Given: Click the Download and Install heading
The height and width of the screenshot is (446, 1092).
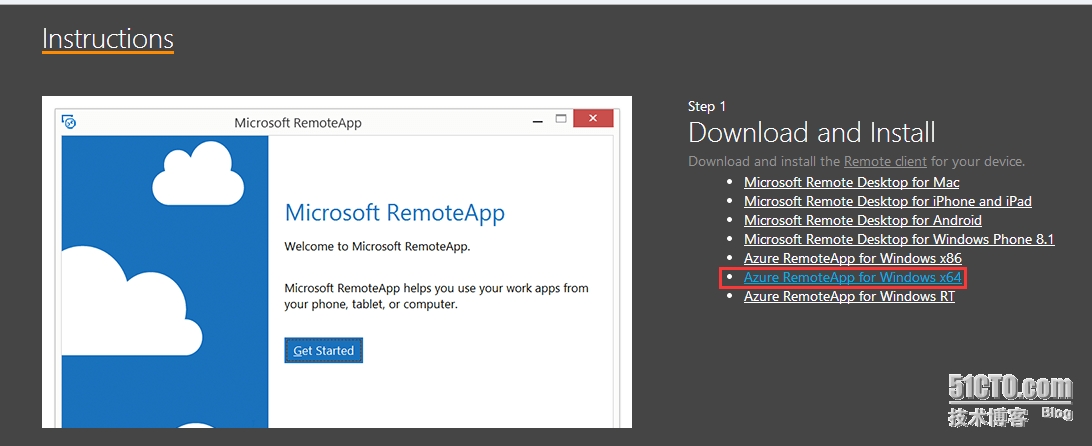Looking at the screenshot, I should (x=811, y=132).
